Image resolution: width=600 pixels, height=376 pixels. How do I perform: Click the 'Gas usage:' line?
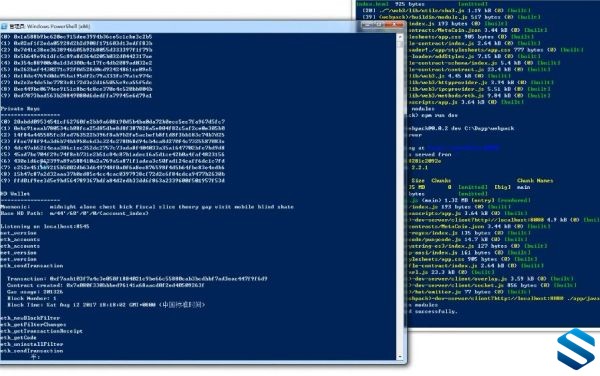(x=35, y=292)
